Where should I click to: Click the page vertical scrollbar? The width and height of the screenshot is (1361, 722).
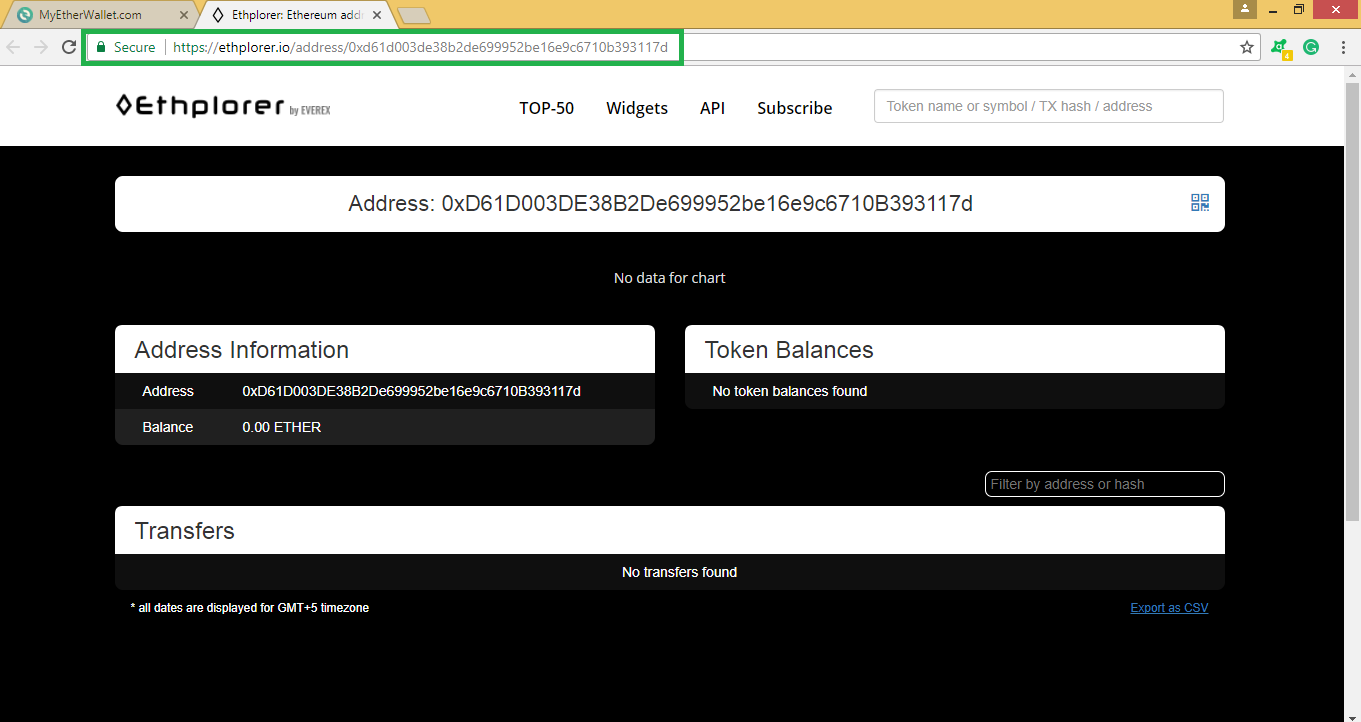point(1353,300)
